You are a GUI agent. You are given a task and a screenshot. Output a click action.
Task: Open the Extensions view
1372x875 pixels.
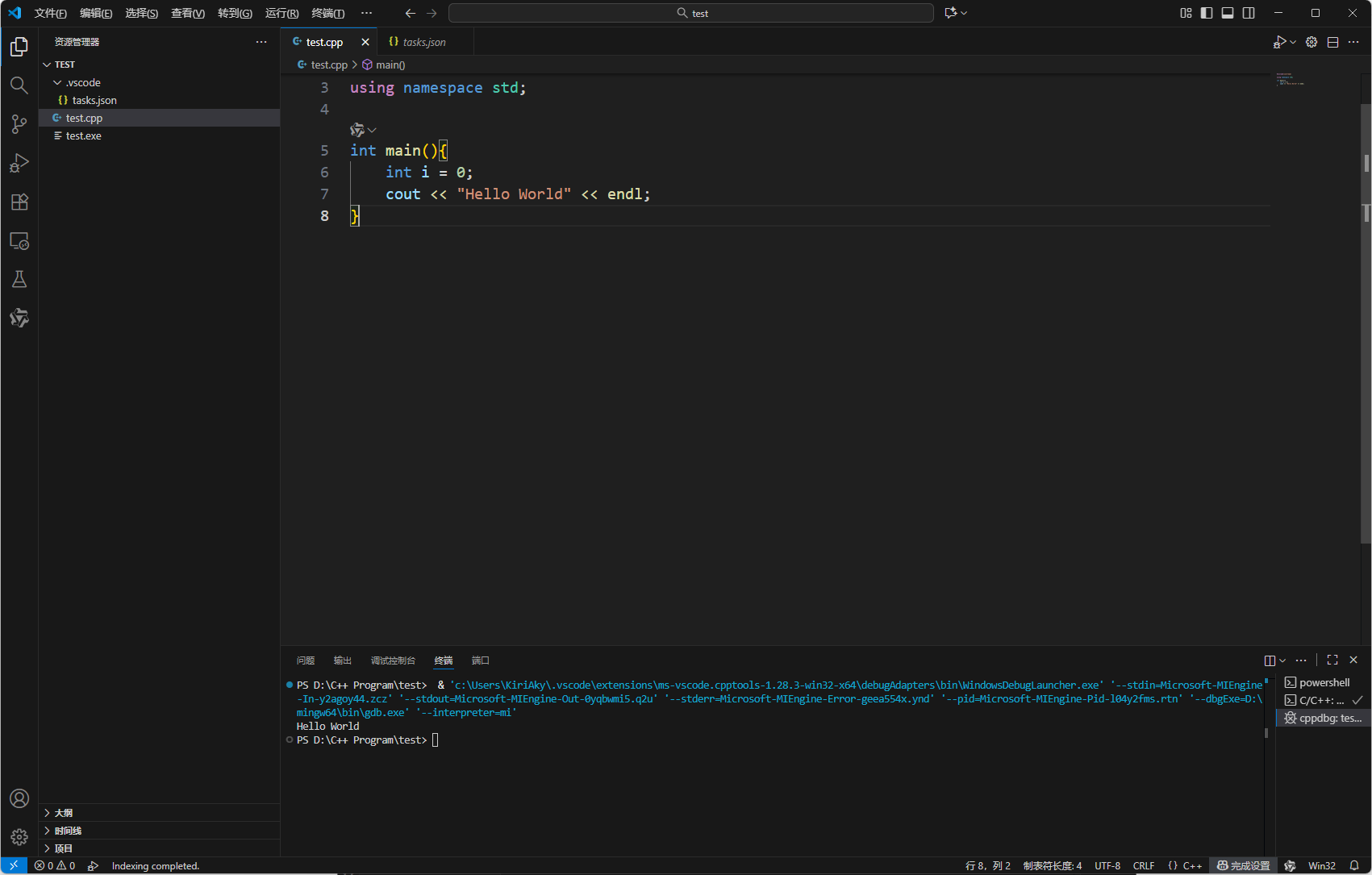[19, 202]
